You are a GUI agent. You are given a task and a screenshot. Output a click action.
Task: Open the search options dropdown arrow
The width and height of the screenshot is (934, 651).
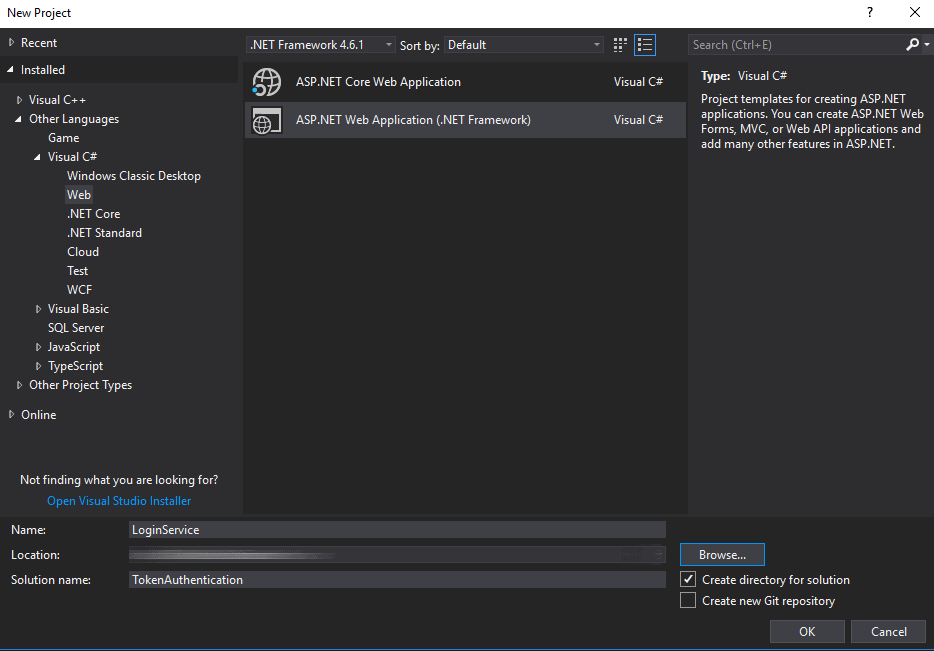coord(926,45)
